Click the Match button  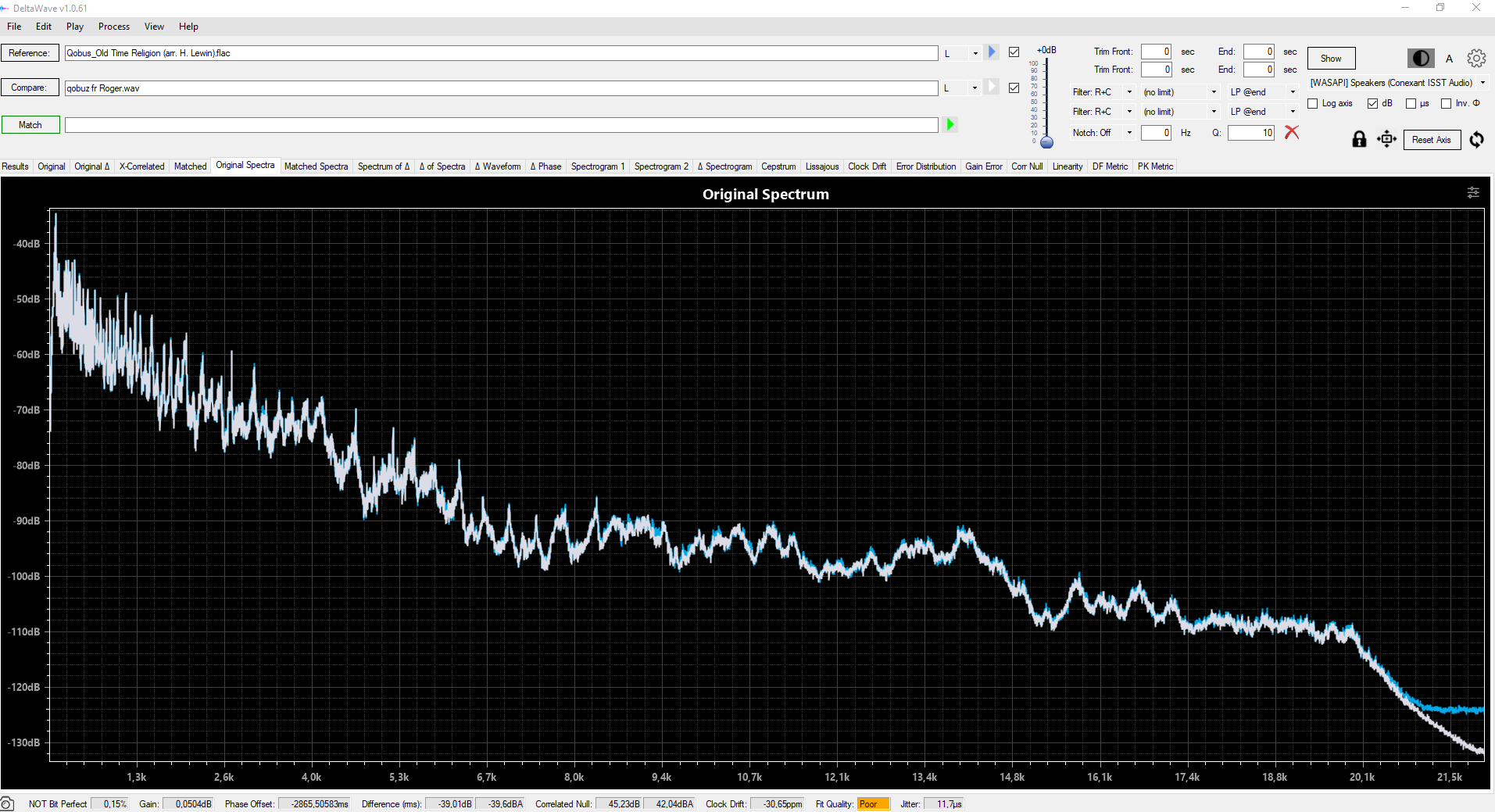[30, 125]
